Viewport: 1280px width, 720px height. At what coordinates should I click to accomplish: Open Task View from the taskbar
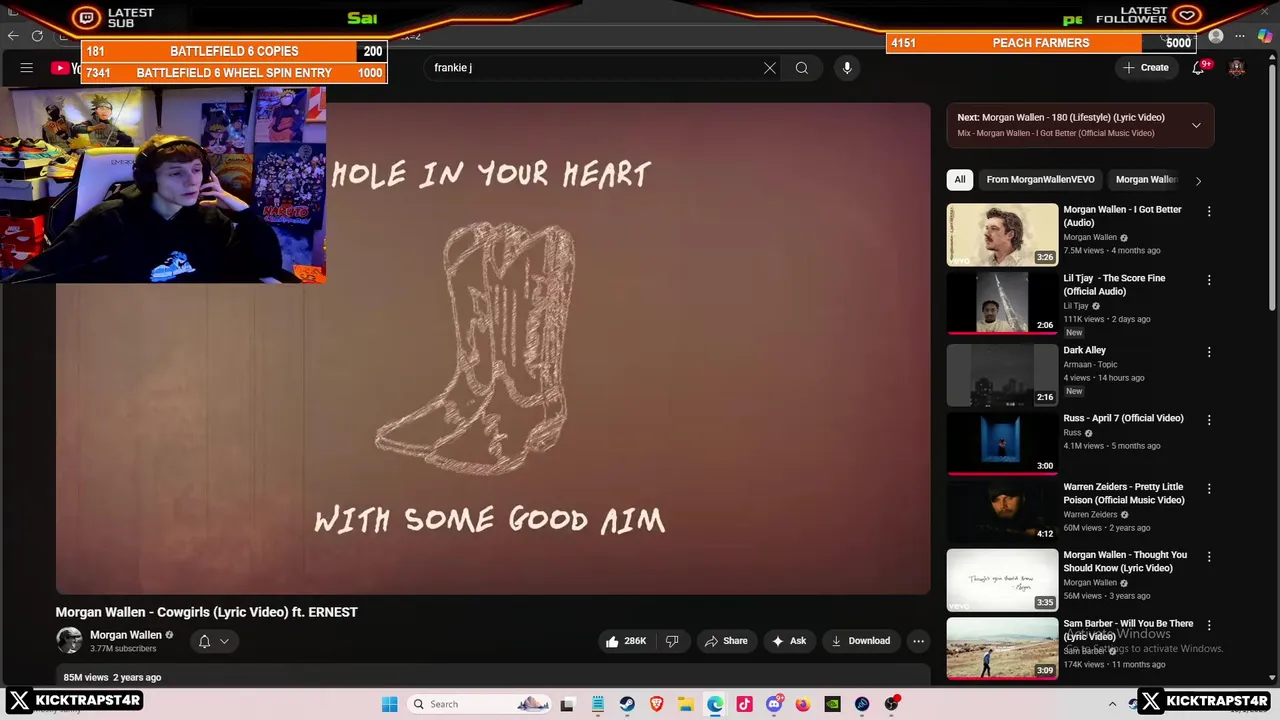(x=567, y=704)
